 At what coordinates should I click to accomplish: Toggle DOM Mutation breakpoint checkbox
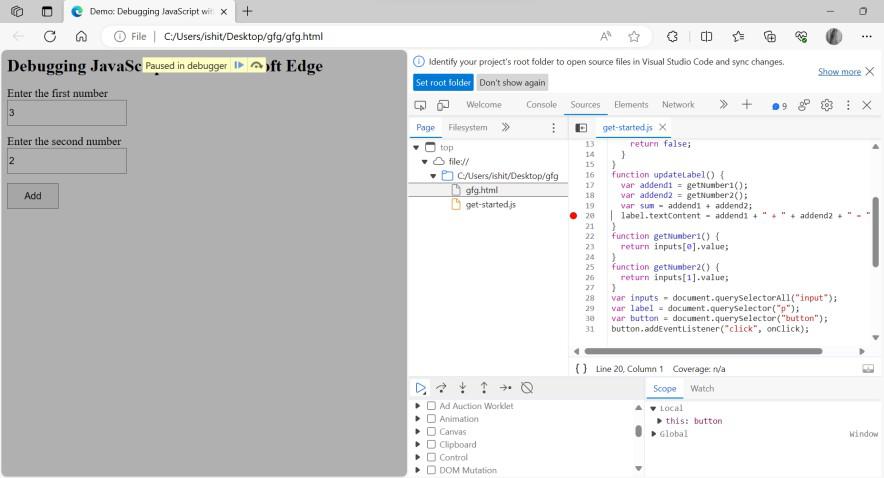[x=431, y=470]
